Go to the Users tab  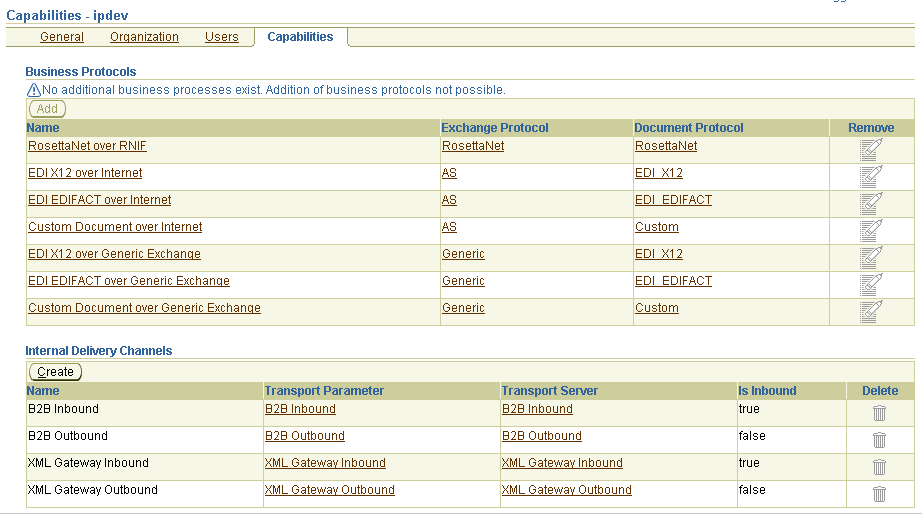(x=222, y=36)
